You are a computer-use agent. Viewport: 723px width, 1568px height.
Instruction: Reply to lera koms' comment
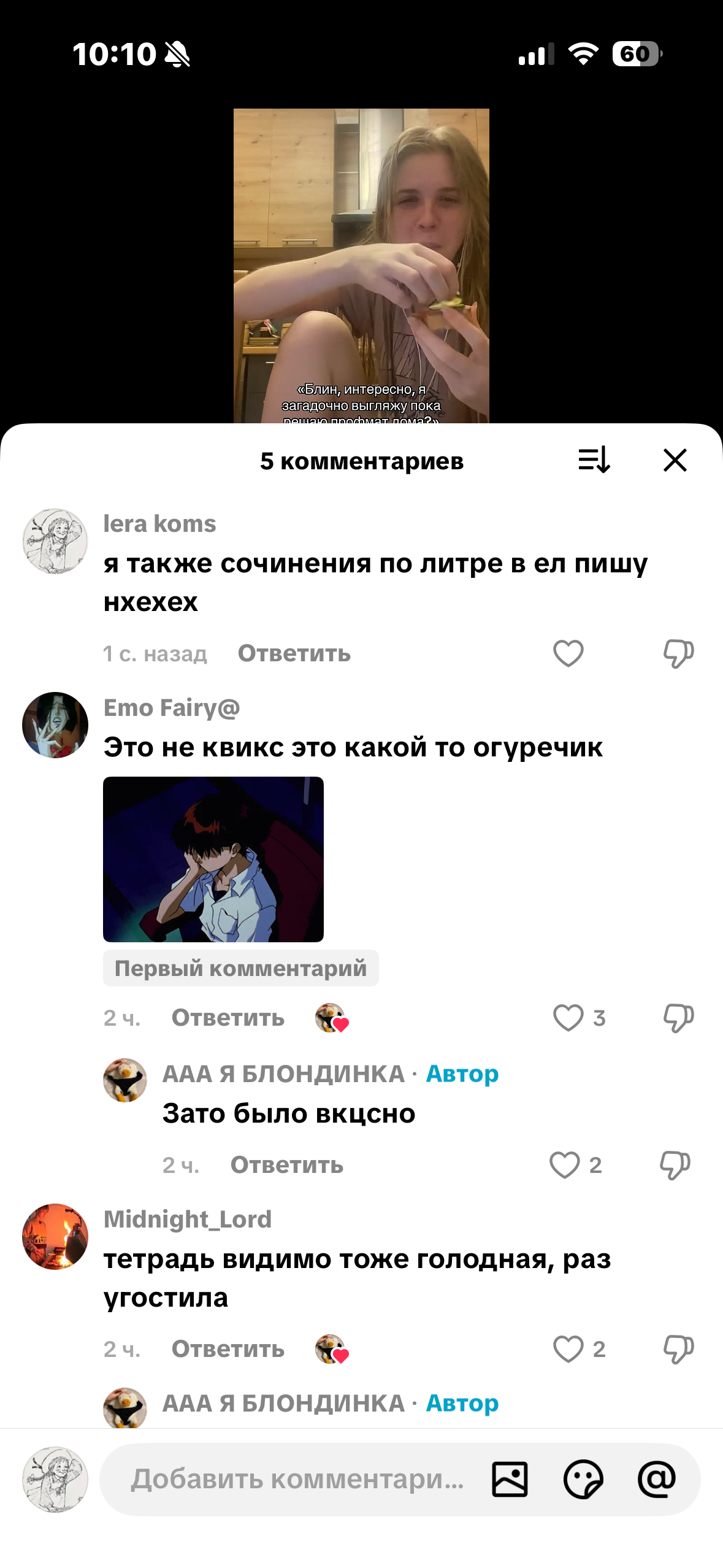[294, 653]
